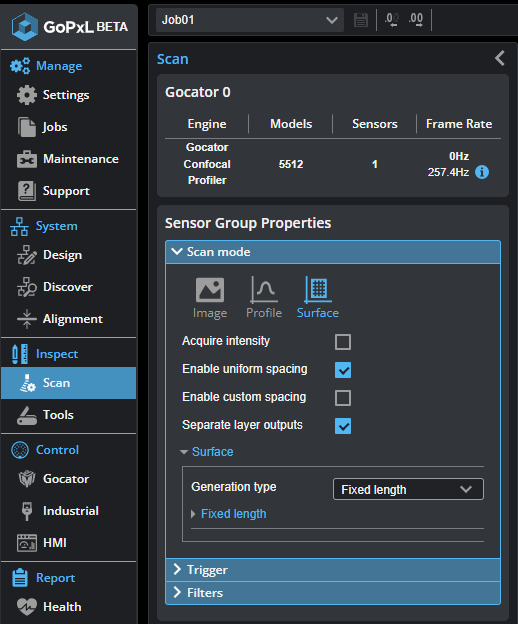Open the Job01 dropdown
This screenshot has height=624, width=518.
click(249, 20)
